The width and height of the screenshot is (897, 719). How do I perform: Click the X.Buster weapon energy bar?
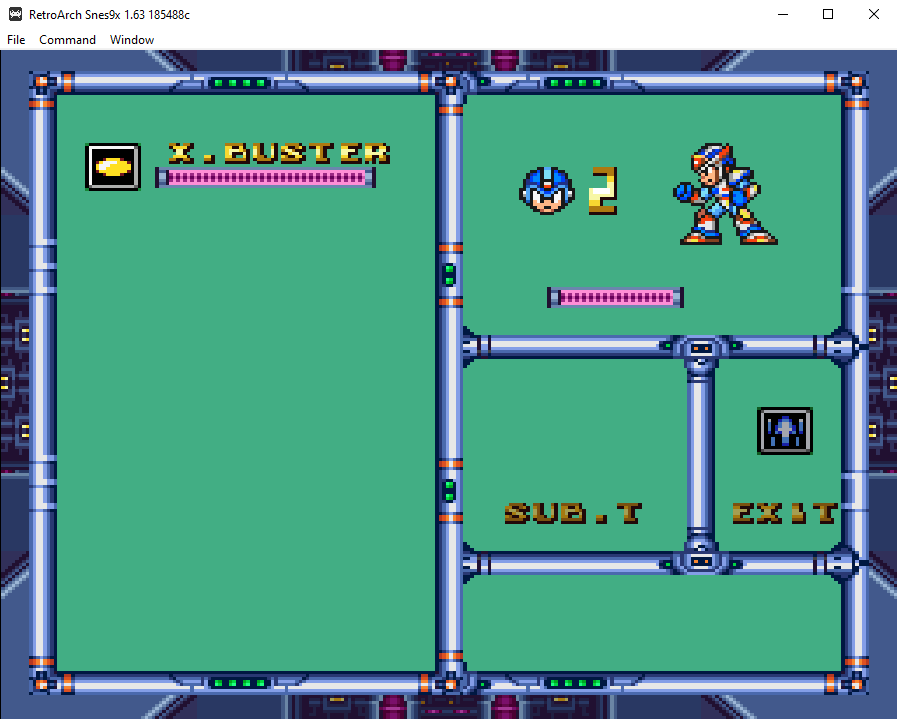265,178
